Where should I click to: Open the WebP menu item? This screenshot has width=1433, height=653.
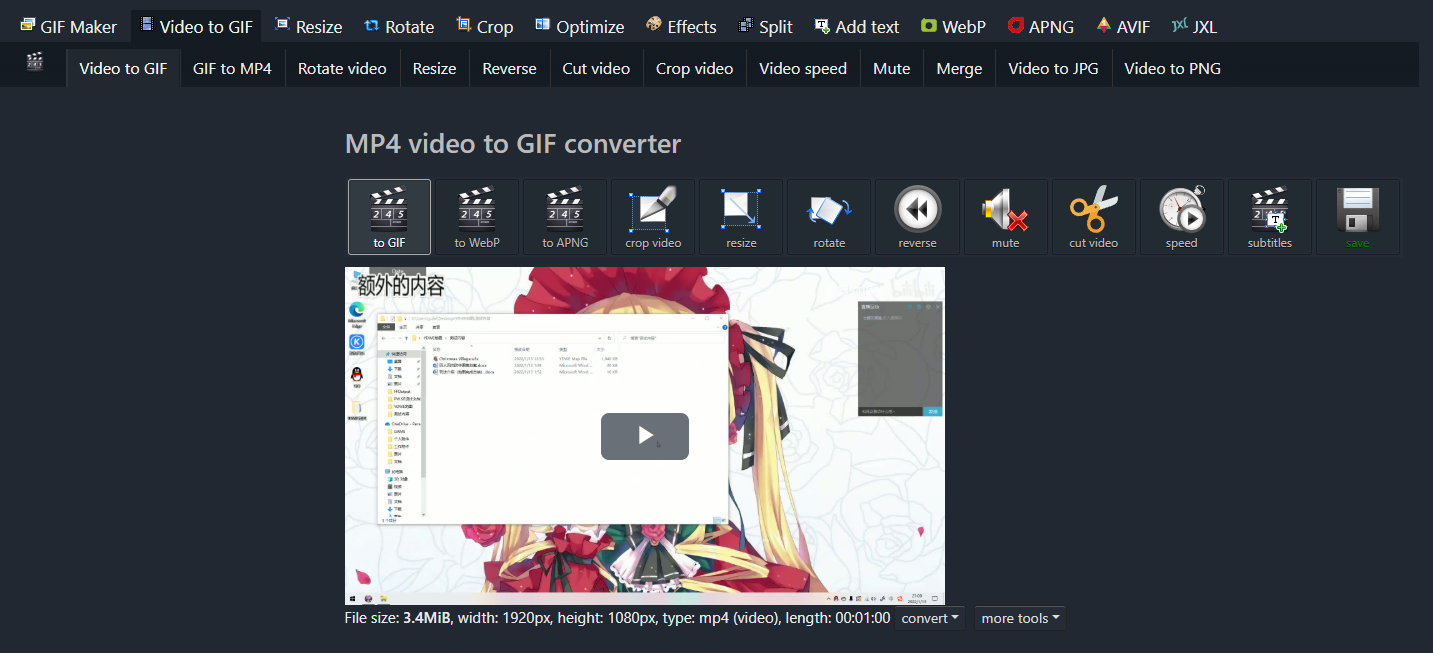click(953, 27)
